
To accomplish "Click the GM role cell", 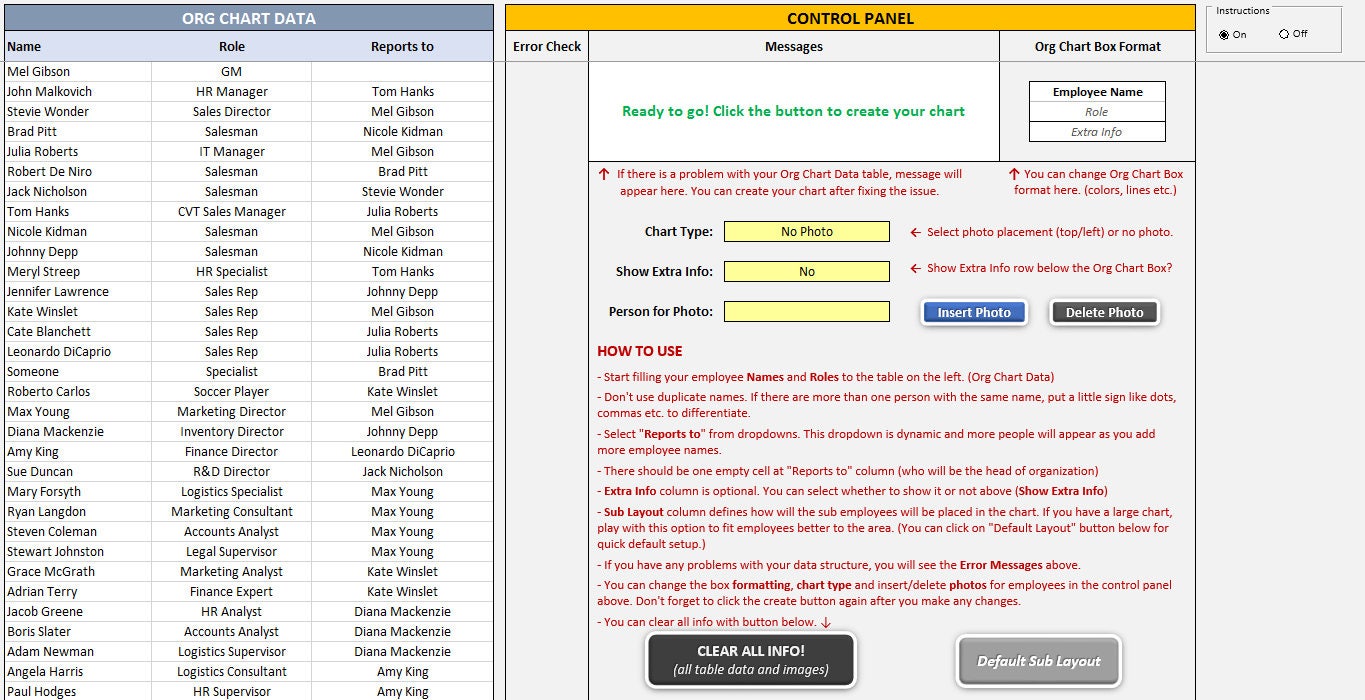I will pyautogui.click(x=231, y=71).
